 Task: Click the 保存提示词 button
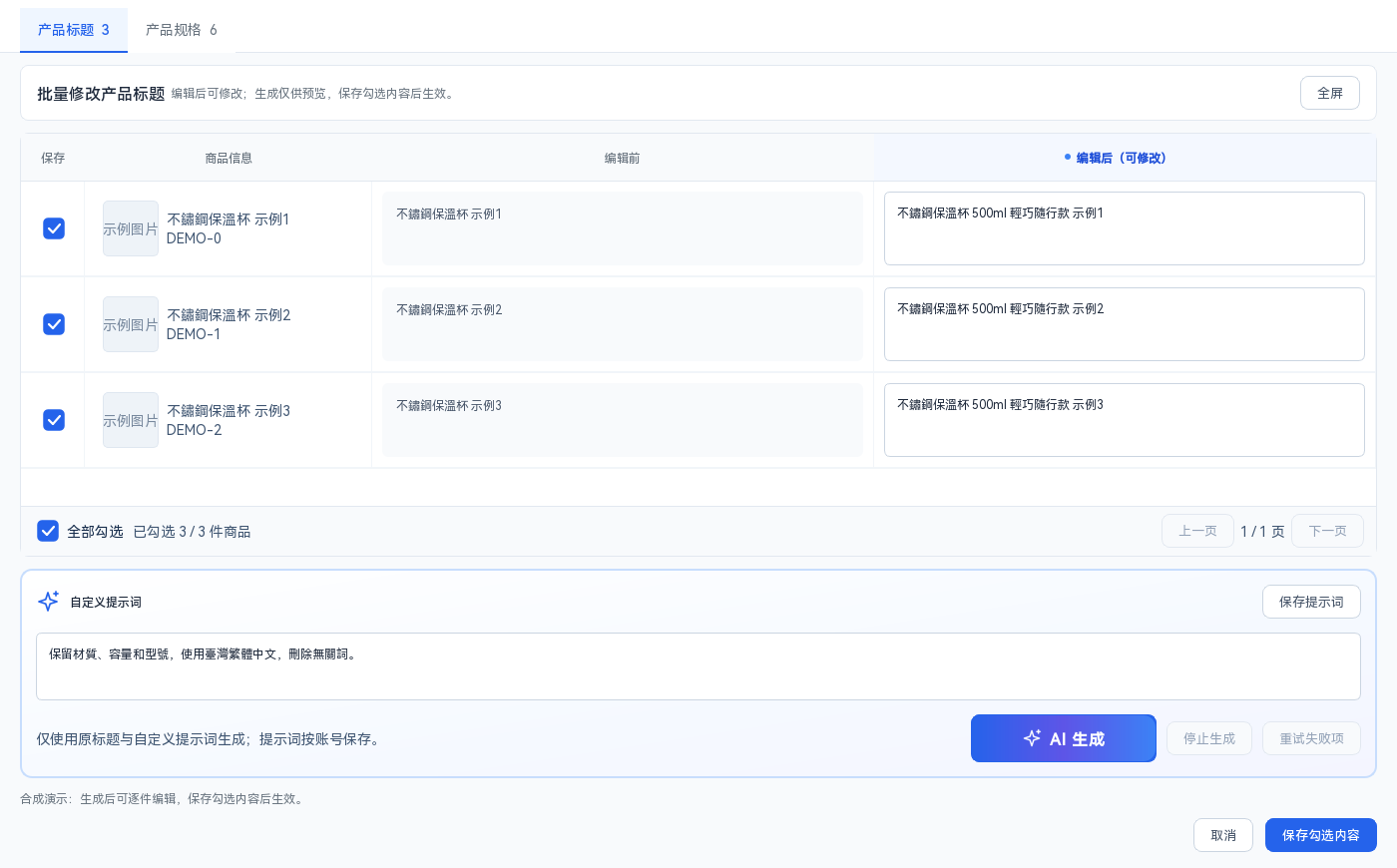pos(1311,602)
